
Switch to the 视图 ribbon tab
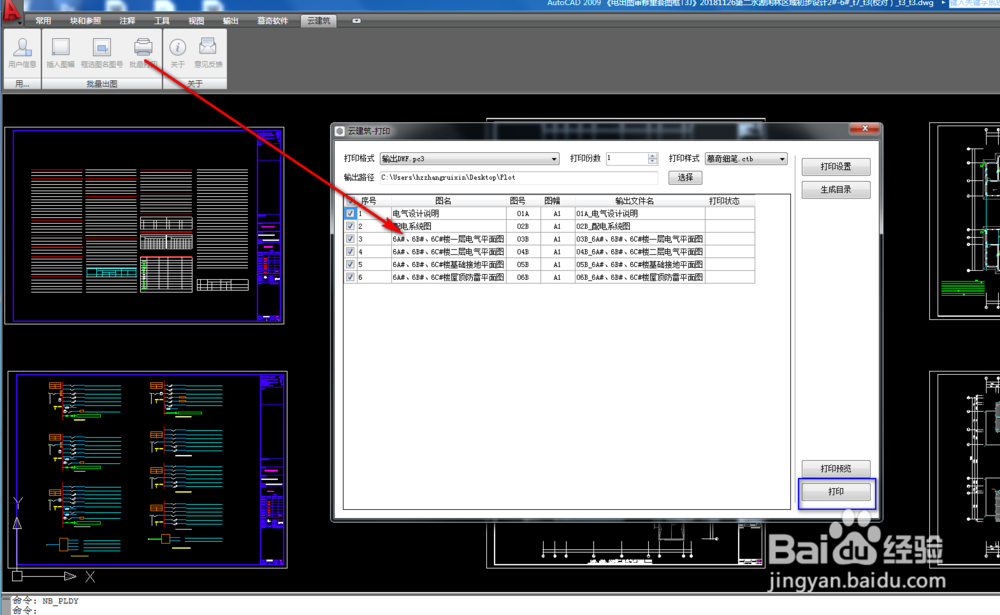196,20
